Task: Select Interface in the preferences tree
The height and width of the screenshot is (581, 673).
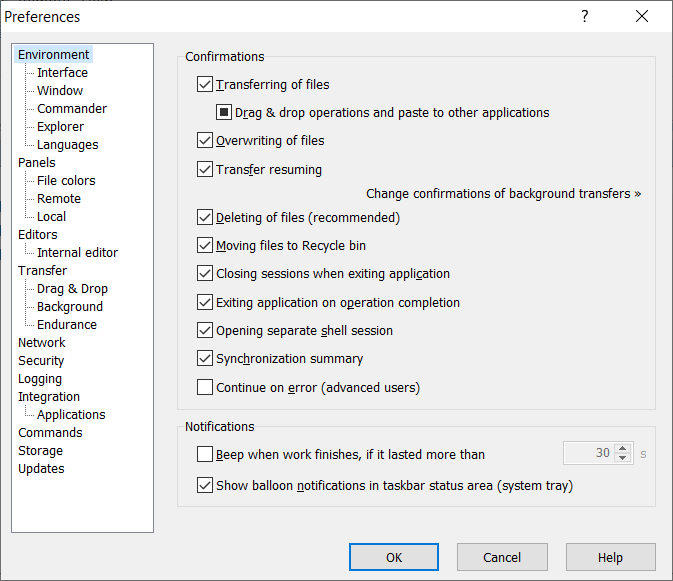Action: point(62,73)
